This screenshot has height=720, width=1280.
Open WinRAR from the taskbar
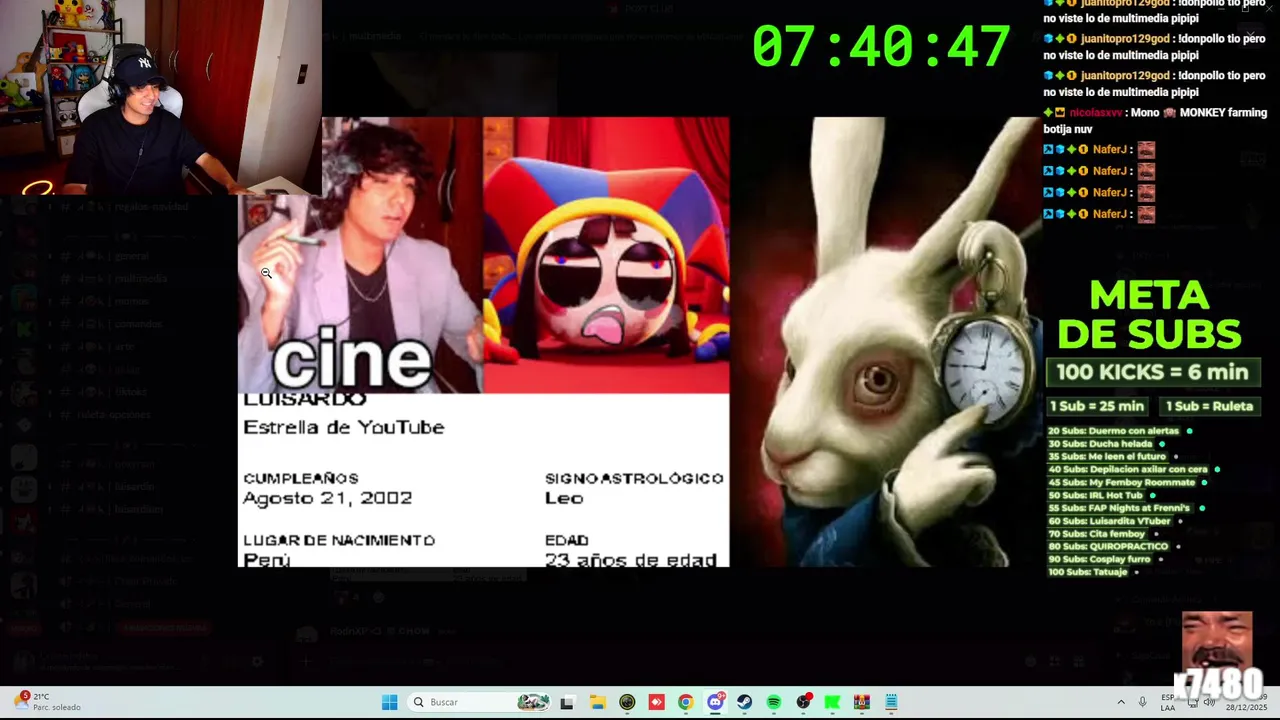(862, 702)
